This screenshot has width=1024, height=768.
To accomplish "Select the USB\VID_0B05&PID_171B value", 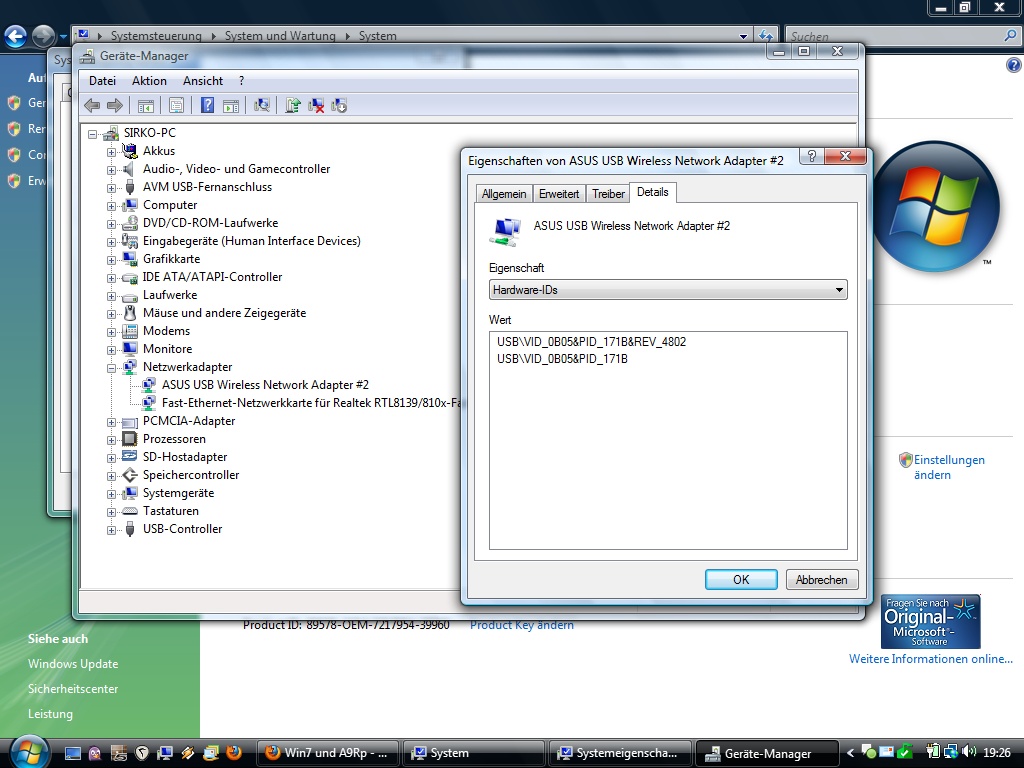I will [562, 359].
